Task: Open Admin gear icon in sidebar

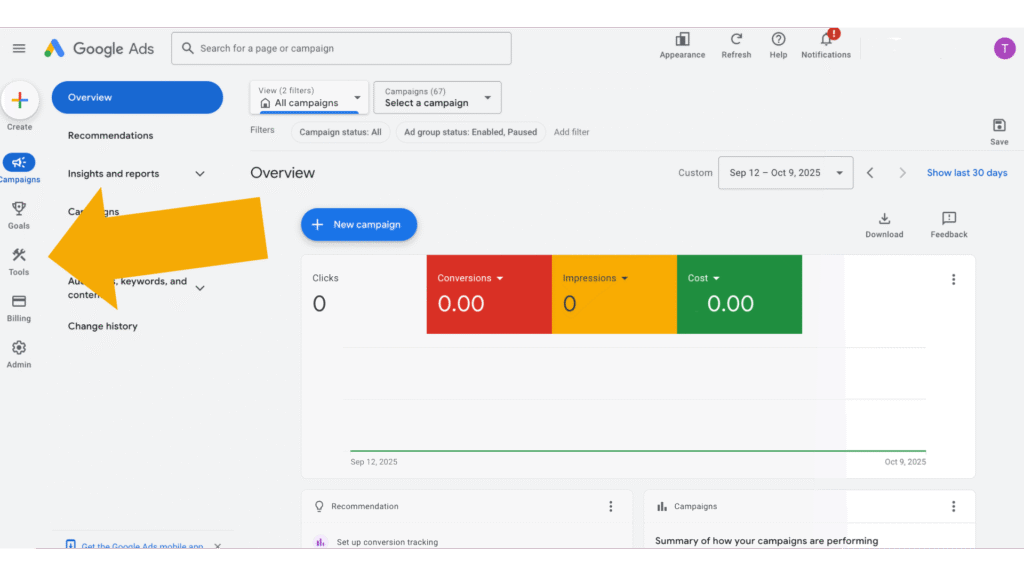Action: 19,348
